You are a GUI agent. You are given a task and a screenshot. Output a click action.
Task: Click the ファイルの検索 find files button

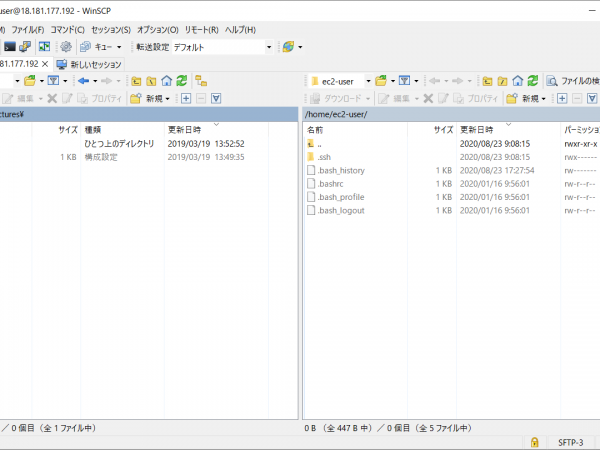(572, 81)
